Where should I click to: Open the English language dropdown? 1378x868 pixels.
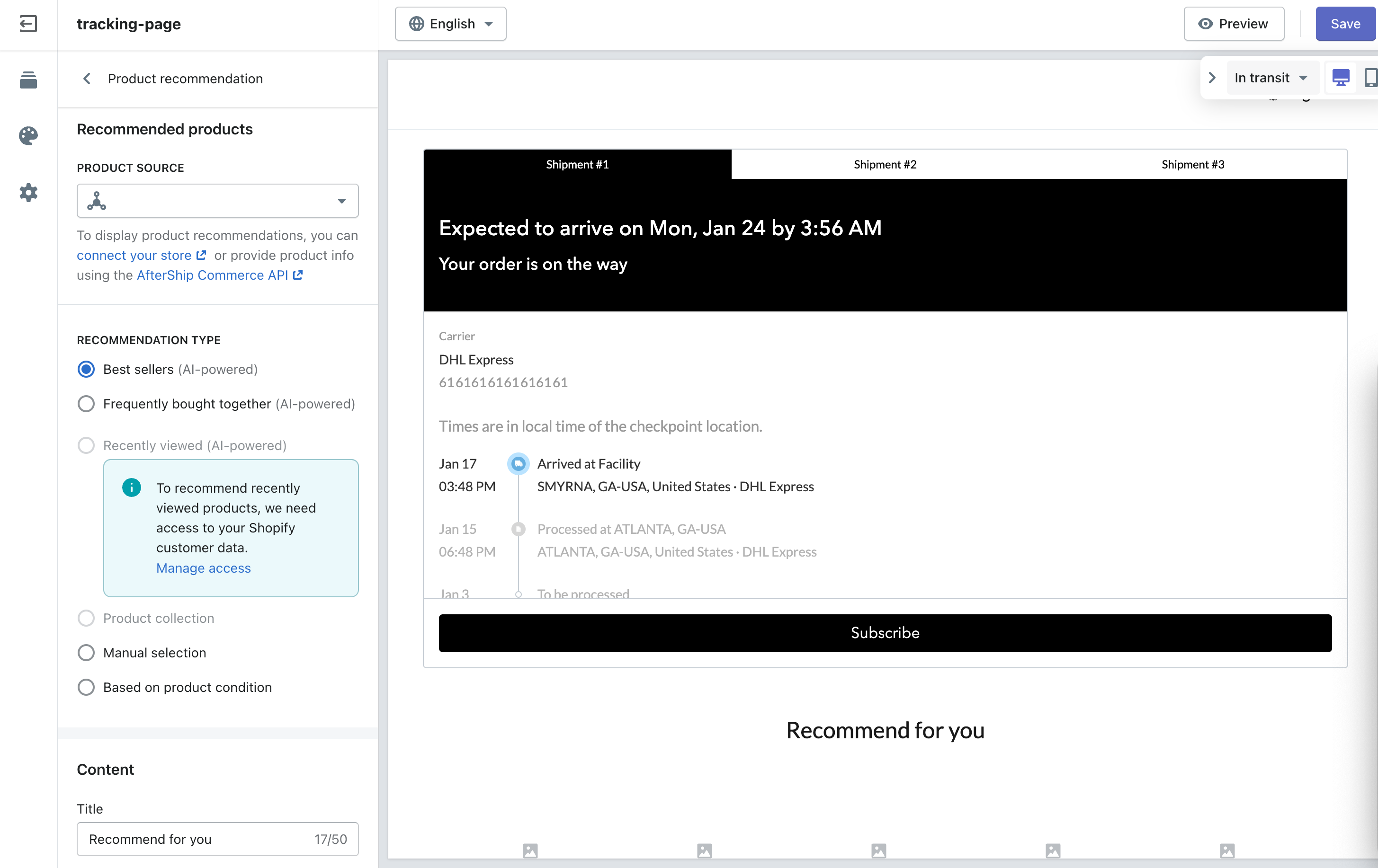pos(450,24)
